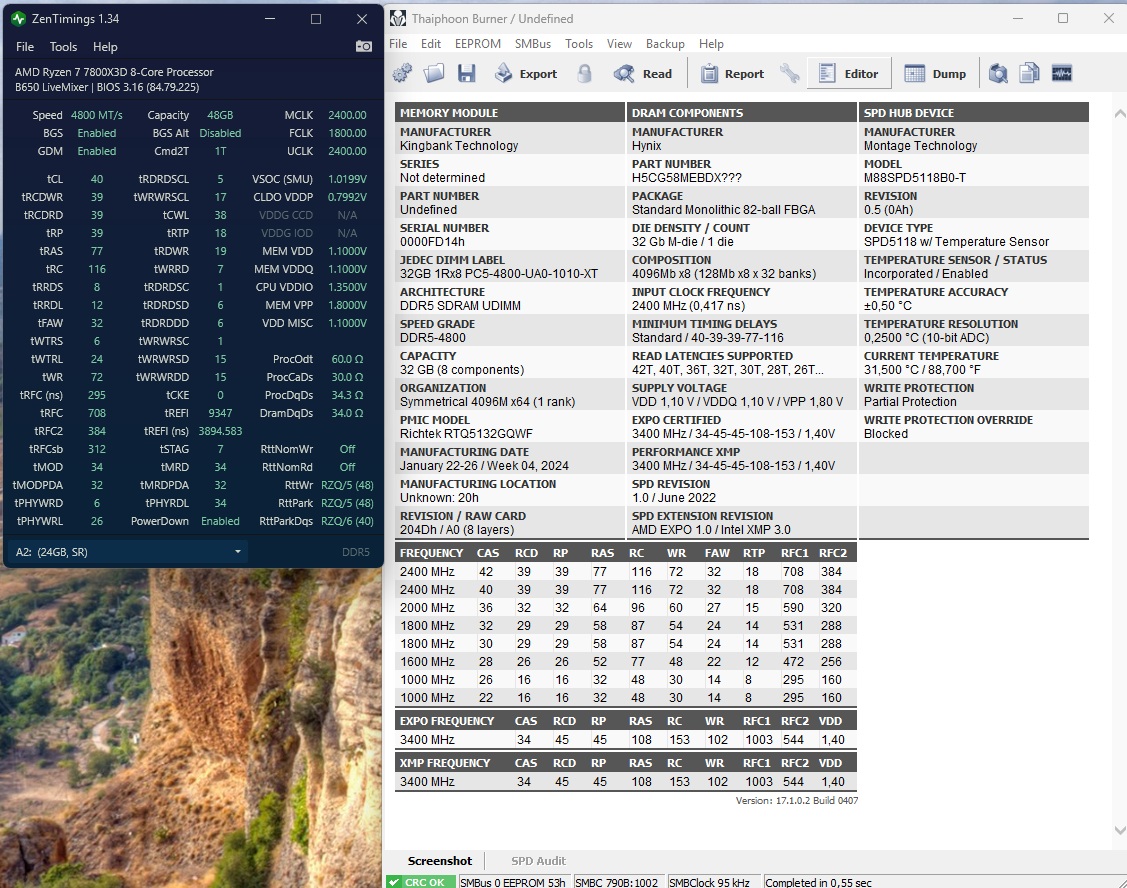
Task: Click the tCL value 40 in ZenTimings
Action: tap(96, 179)
